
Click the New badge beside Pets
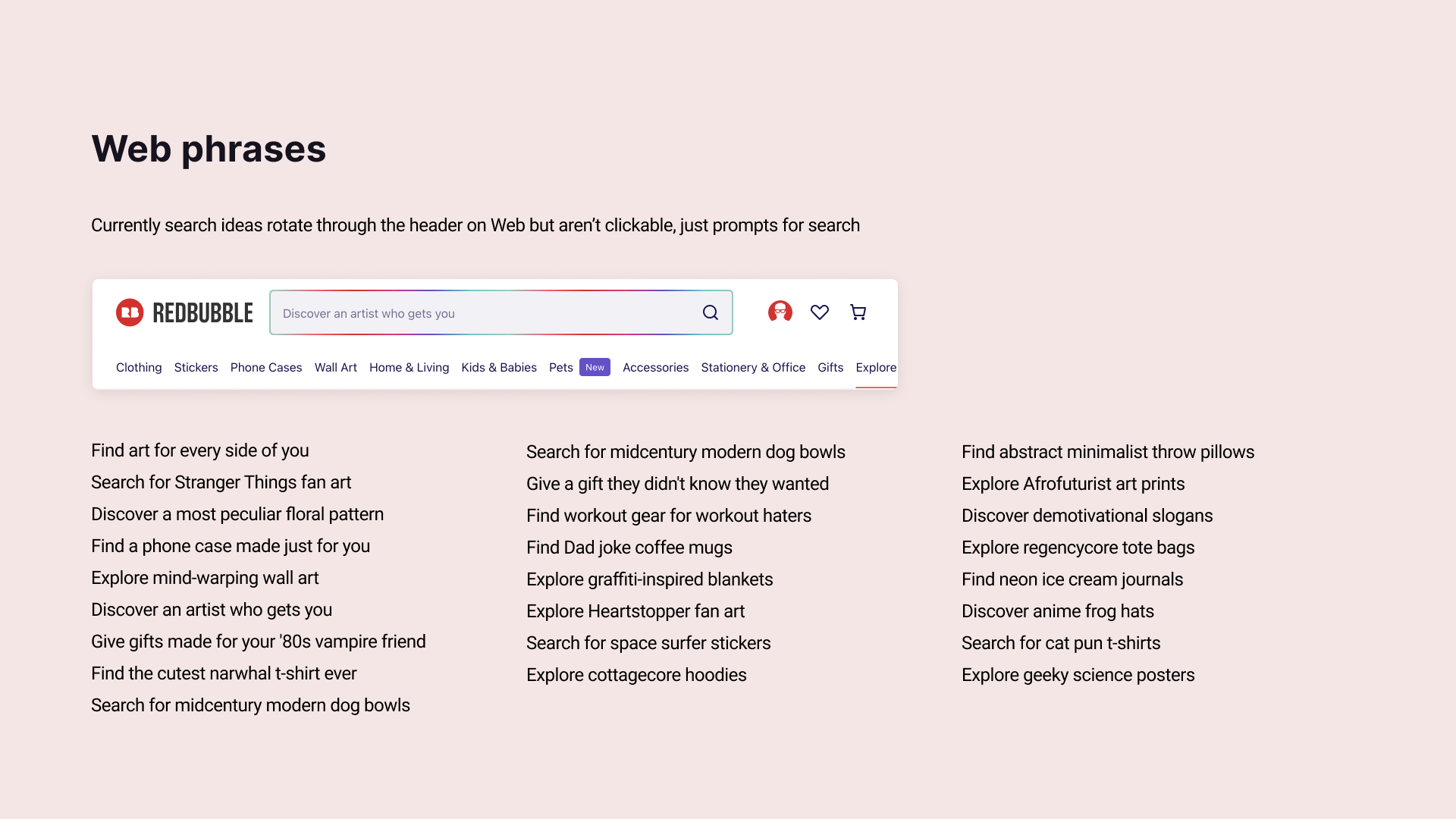coord(595,367)
